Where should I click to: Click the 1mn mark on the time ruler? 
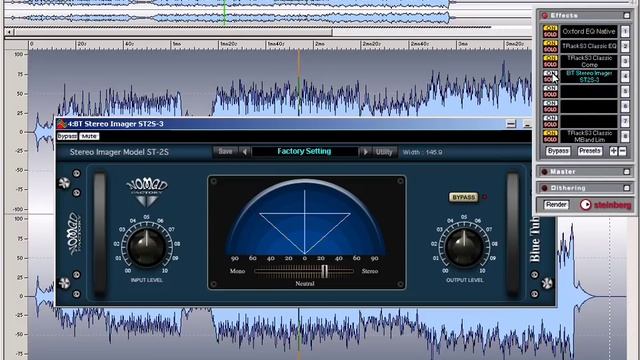tap(176, 44)
